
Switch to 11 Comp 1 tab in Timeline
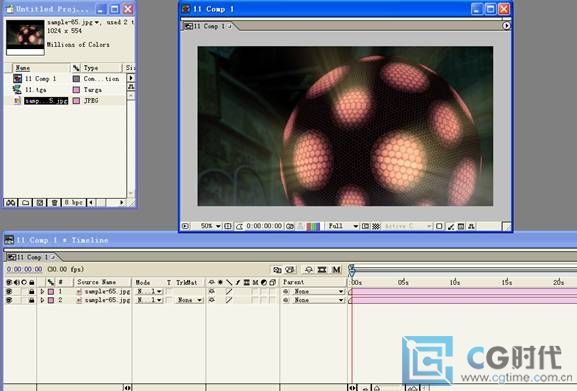click(32, 257)
